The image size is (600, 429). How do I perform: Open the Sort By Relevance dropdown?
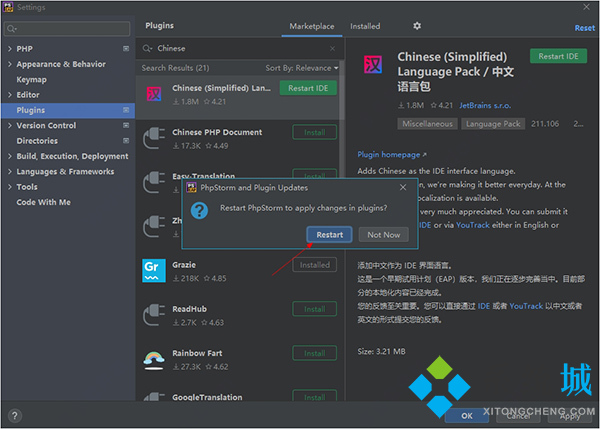pyautogui.click(x=302, y=68)
